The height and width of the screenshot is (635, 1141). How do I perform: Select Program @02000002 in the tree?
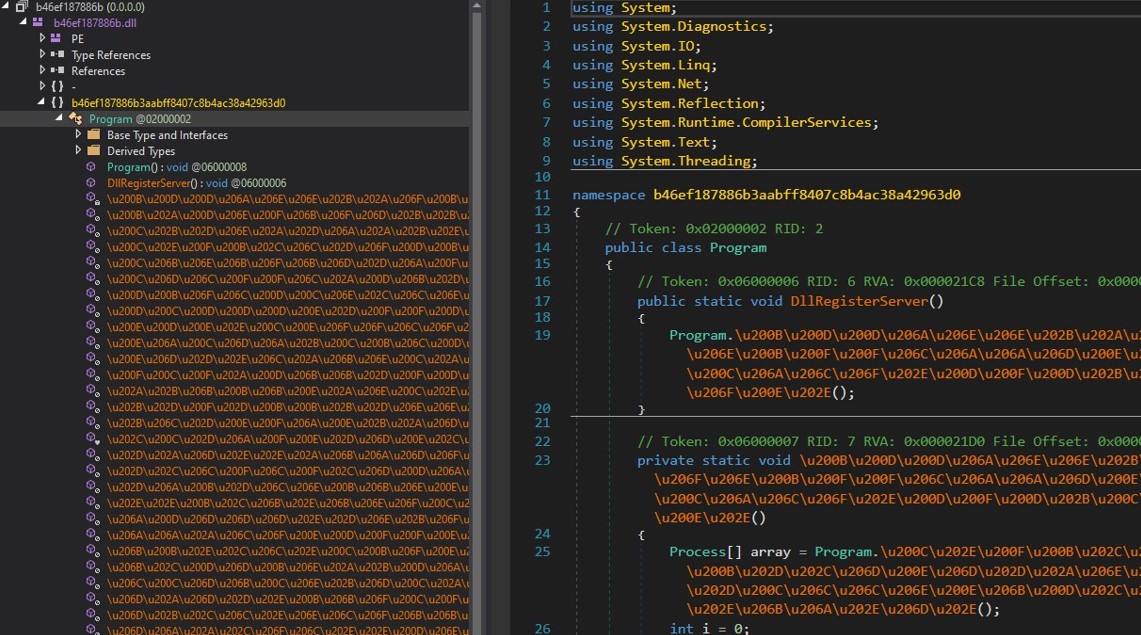tap(140, 119)
